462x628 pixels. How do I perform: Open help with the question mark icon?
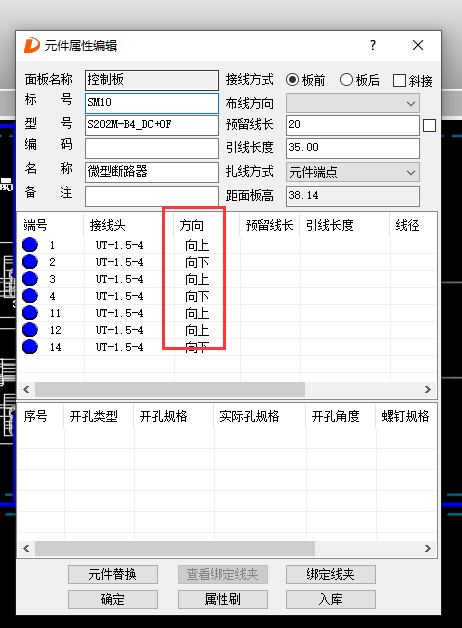pyautogui.click(x=373, y=45)
